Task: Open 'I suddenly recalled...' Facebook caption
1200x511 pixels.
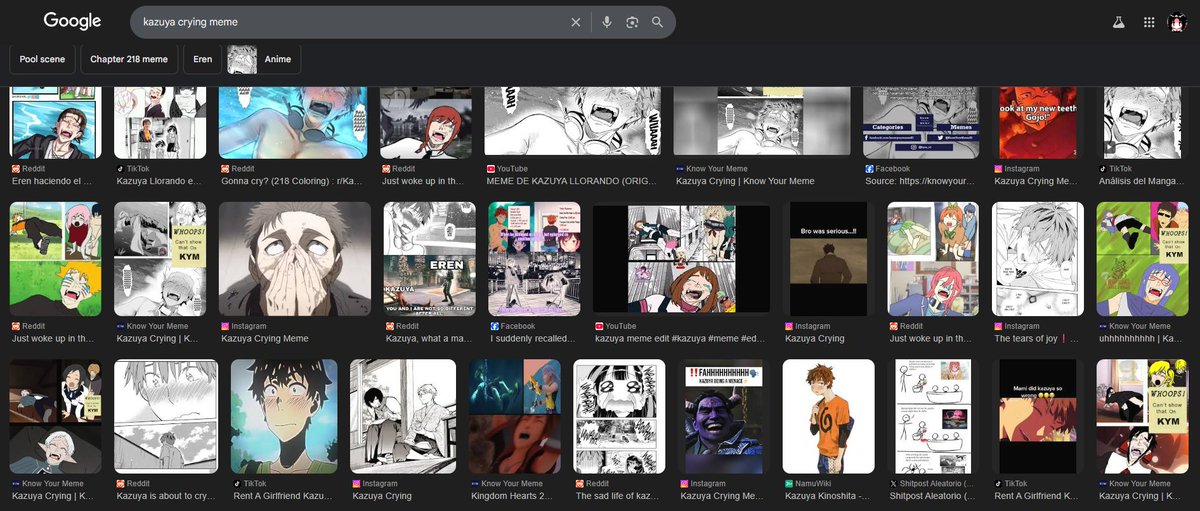Action: pyautogui.click(x=535, y=339)
